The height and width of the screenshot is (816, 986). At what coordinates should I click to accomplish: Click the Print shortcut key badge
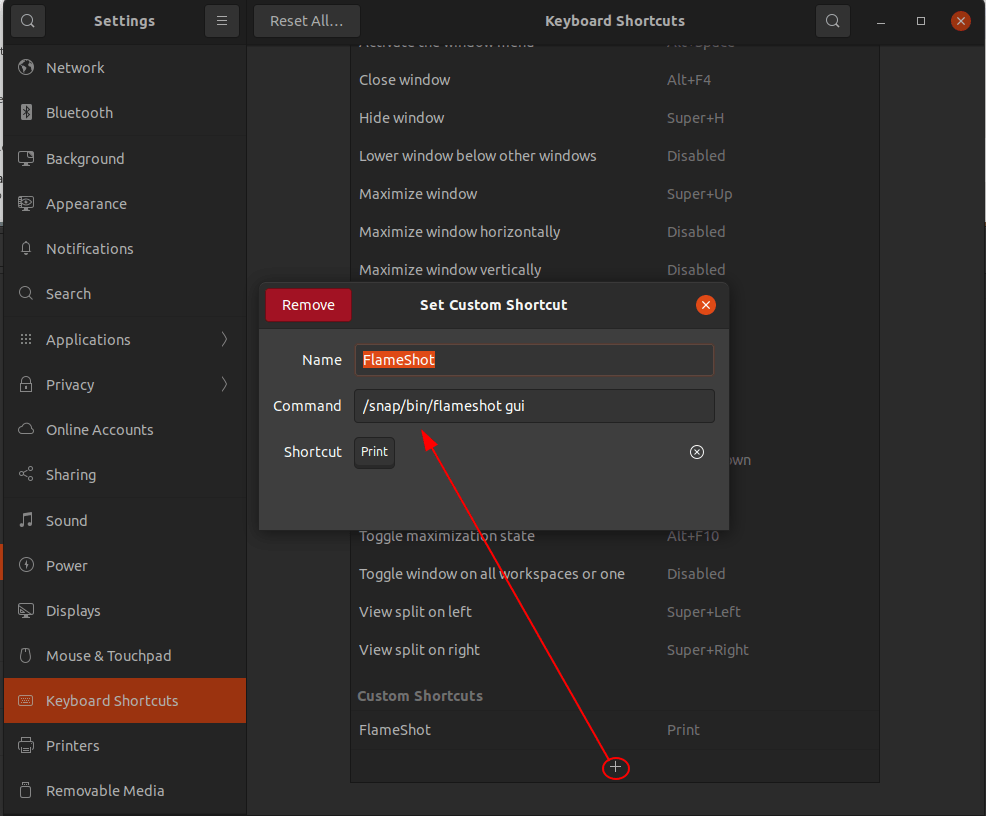point(374,452)
